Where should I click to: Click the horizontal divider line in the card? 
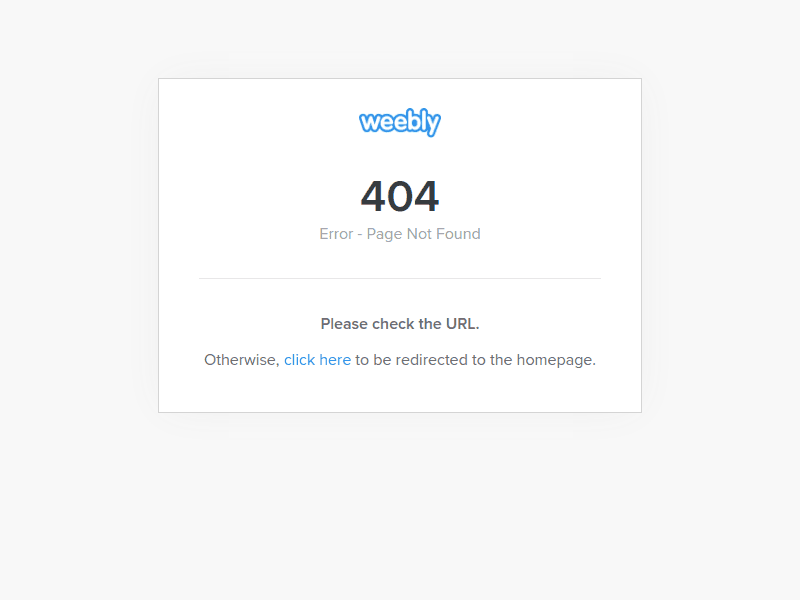(x=399, y=279)
